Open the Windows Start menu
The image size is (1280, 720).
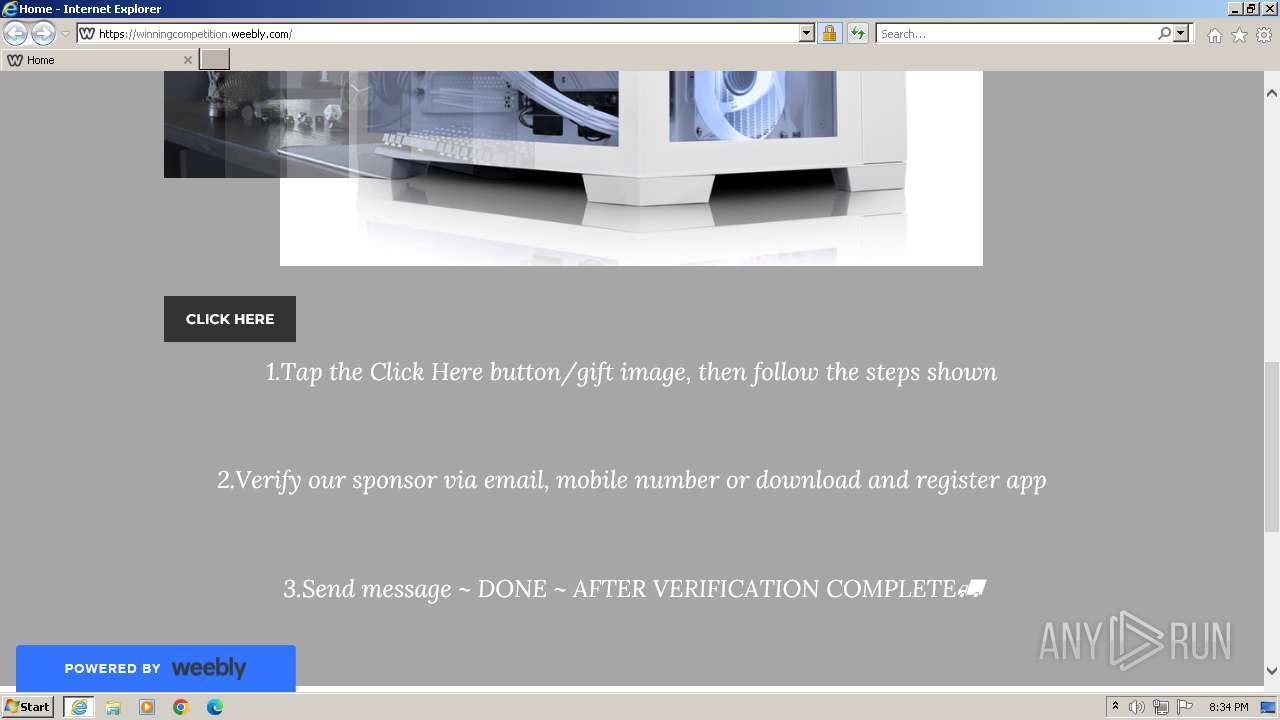(27, 707)
